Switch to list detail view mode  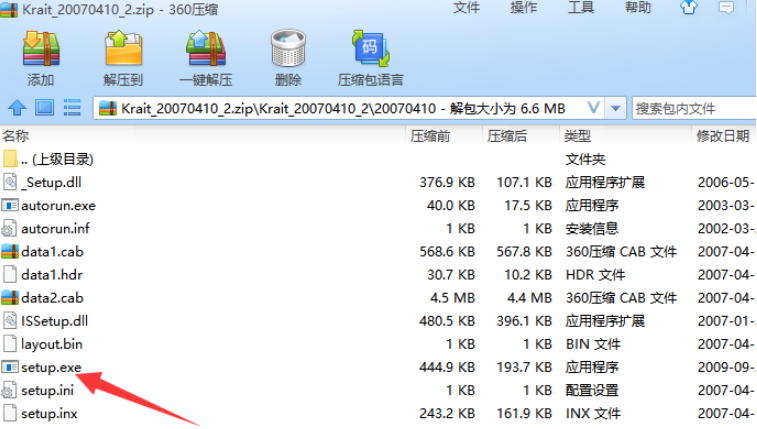point(72,107)
